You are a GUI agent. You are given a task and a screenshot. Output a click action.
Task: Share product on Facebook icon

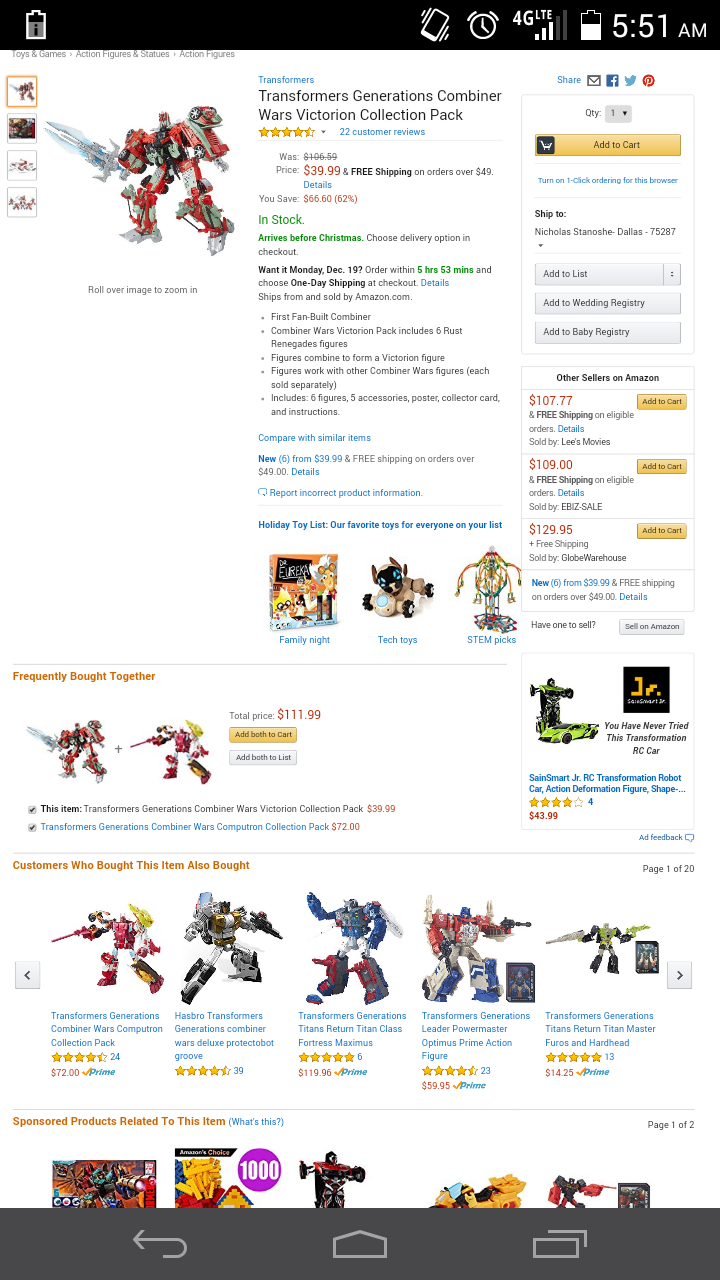coord(612,80)
